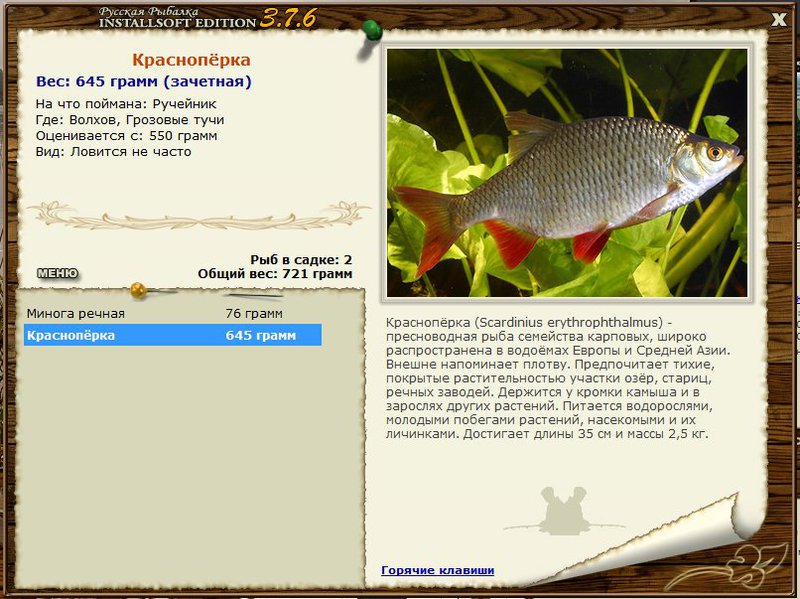Close the fish keepnet window with X

tap(779, 20)
